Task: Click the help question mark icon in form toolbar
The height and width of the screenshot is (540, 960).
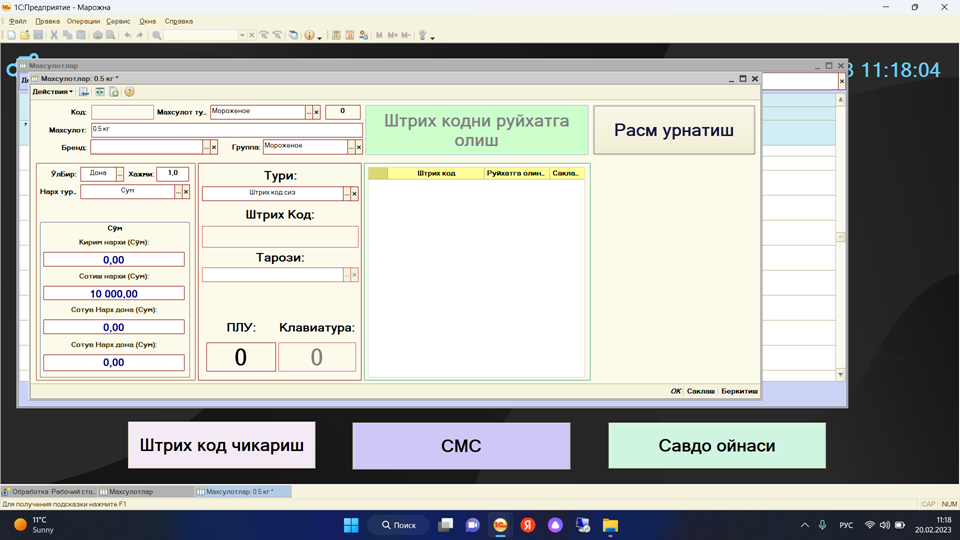Action: pyautogui.click(x=129, y=92)
